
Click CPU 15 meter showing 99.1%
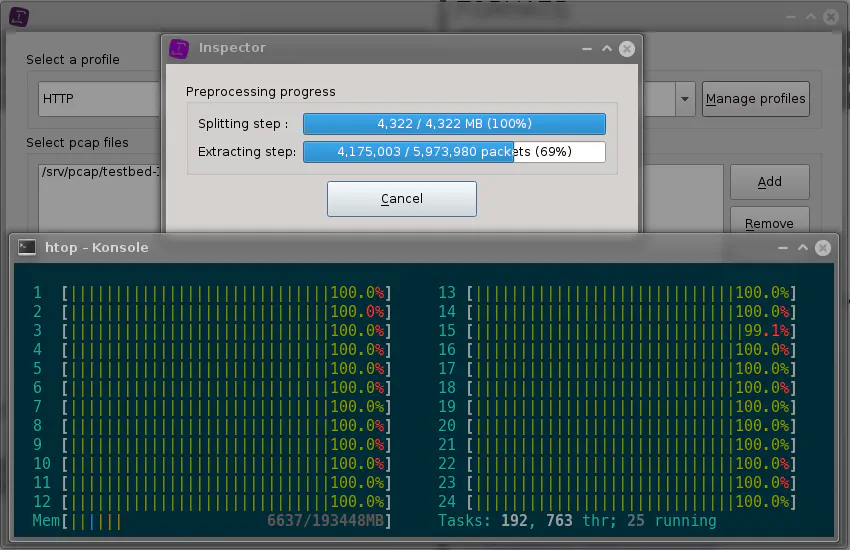[x=618, y=331]
